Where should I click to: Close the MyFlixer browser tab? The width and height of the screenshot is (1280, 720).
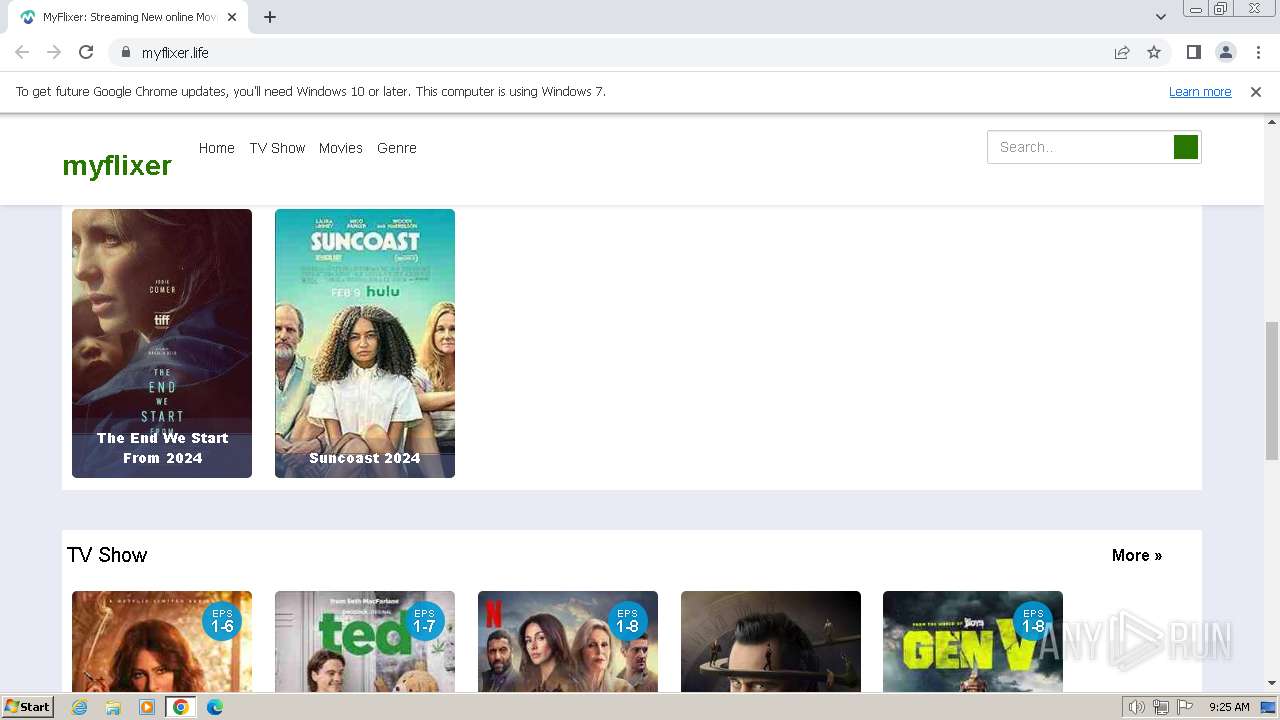(x=232, y=17)
